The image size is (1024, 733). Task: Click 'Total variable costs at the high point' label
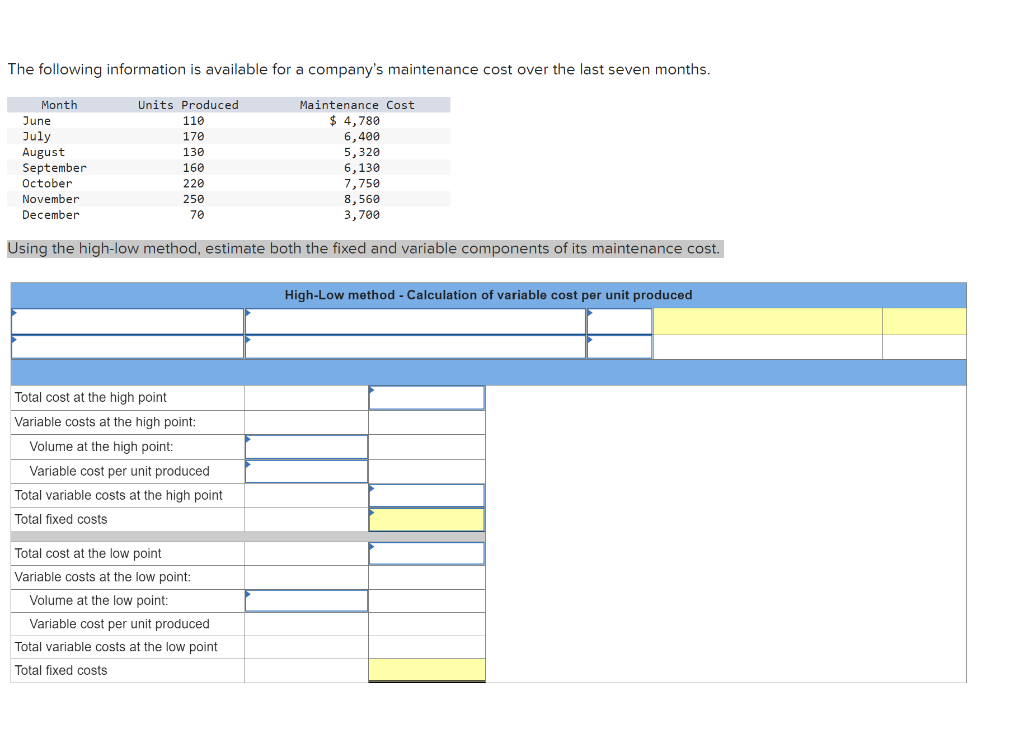tap(118, 495)
